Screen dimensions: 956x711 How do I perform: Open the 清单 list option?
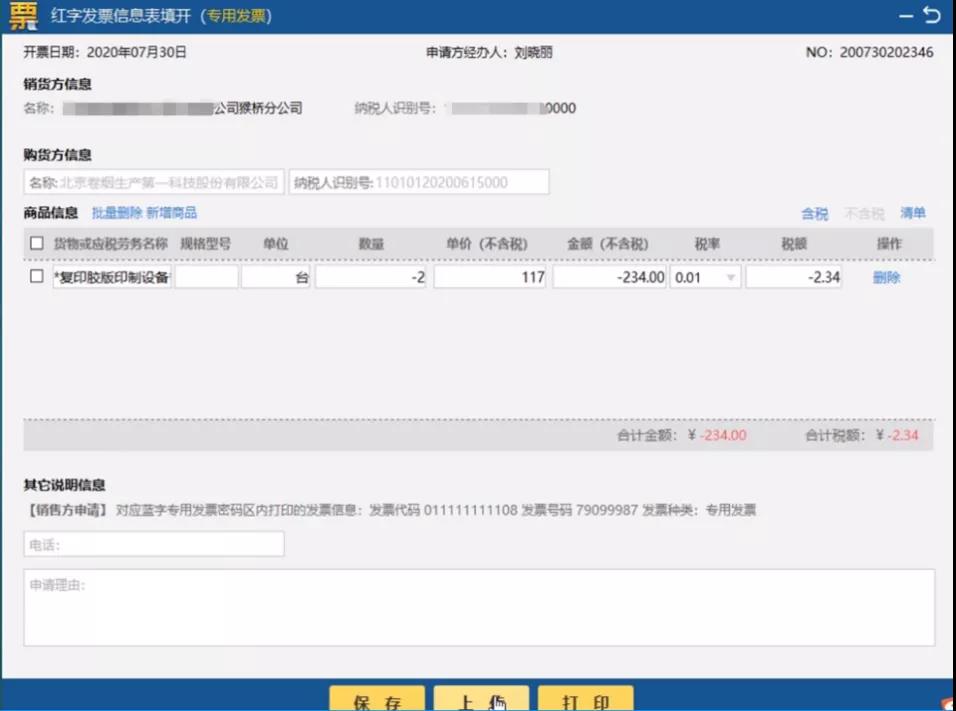(913, 213)
